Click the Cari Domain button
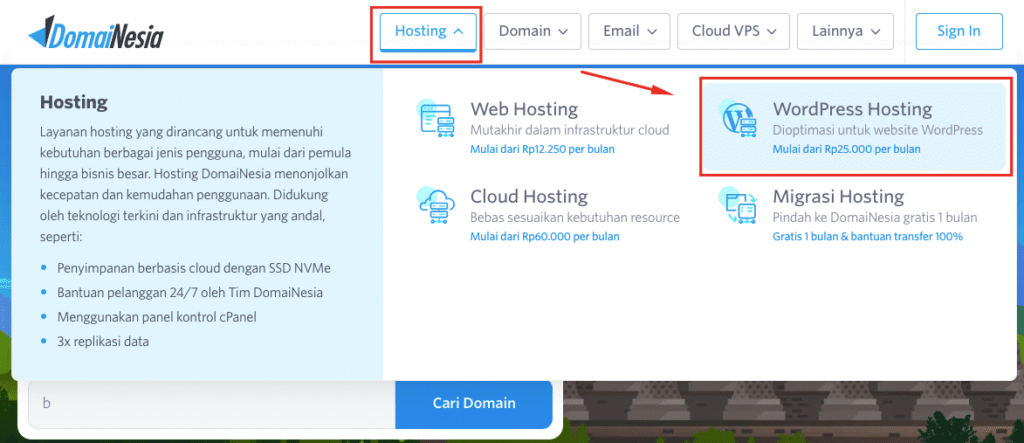This screenshot has height=443, width=1024. (x=474, y=403)
